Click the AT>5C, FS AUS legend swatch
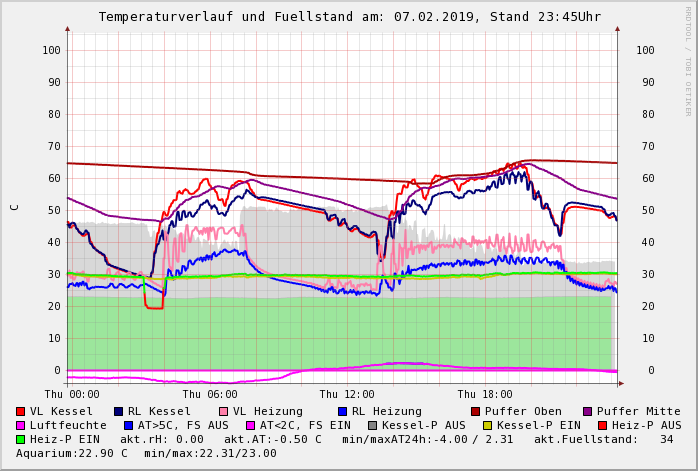698x471 pixels. click(x=129, y=425)
